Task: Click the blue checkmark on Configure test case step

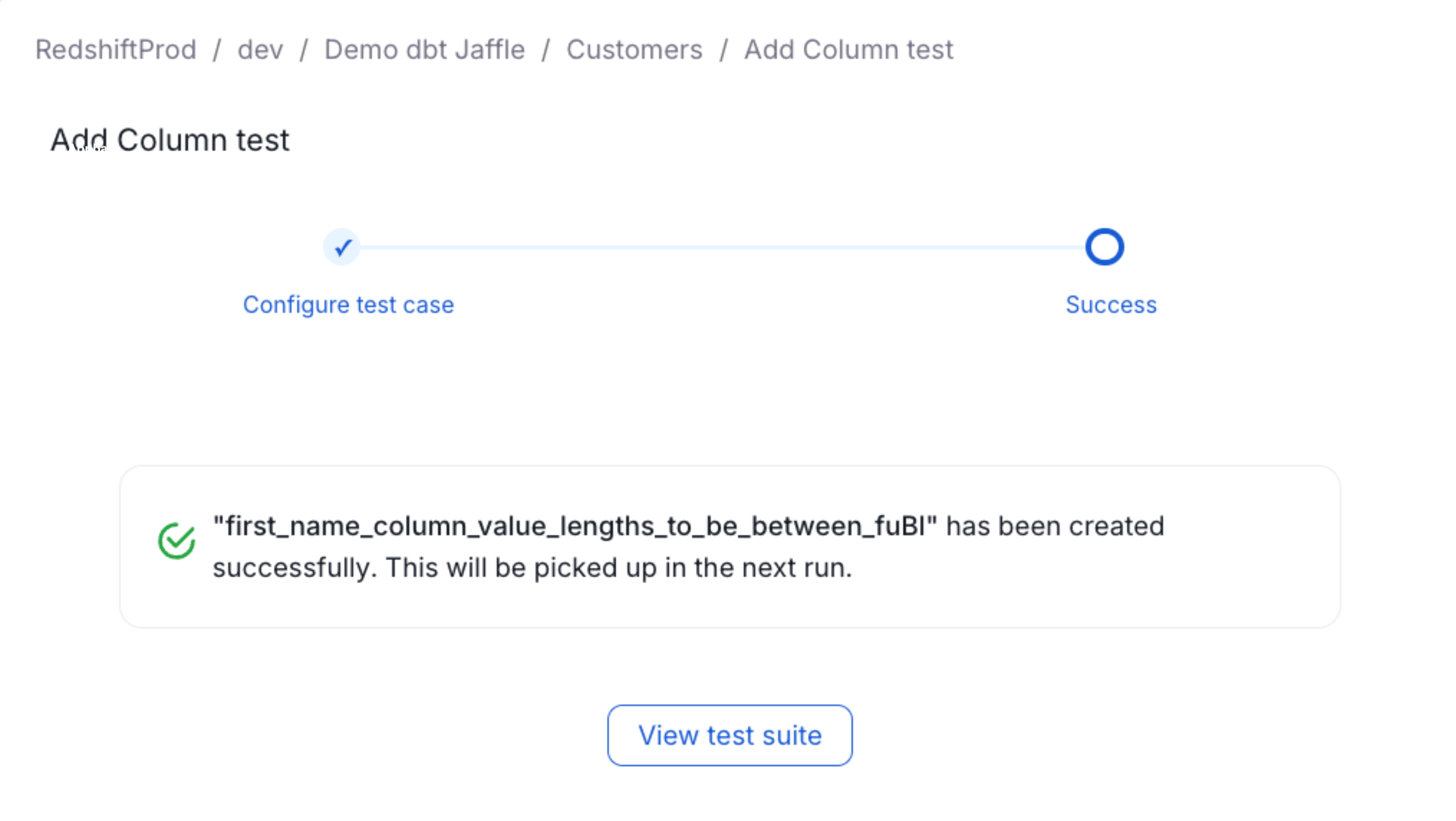Action: point(342,247)
